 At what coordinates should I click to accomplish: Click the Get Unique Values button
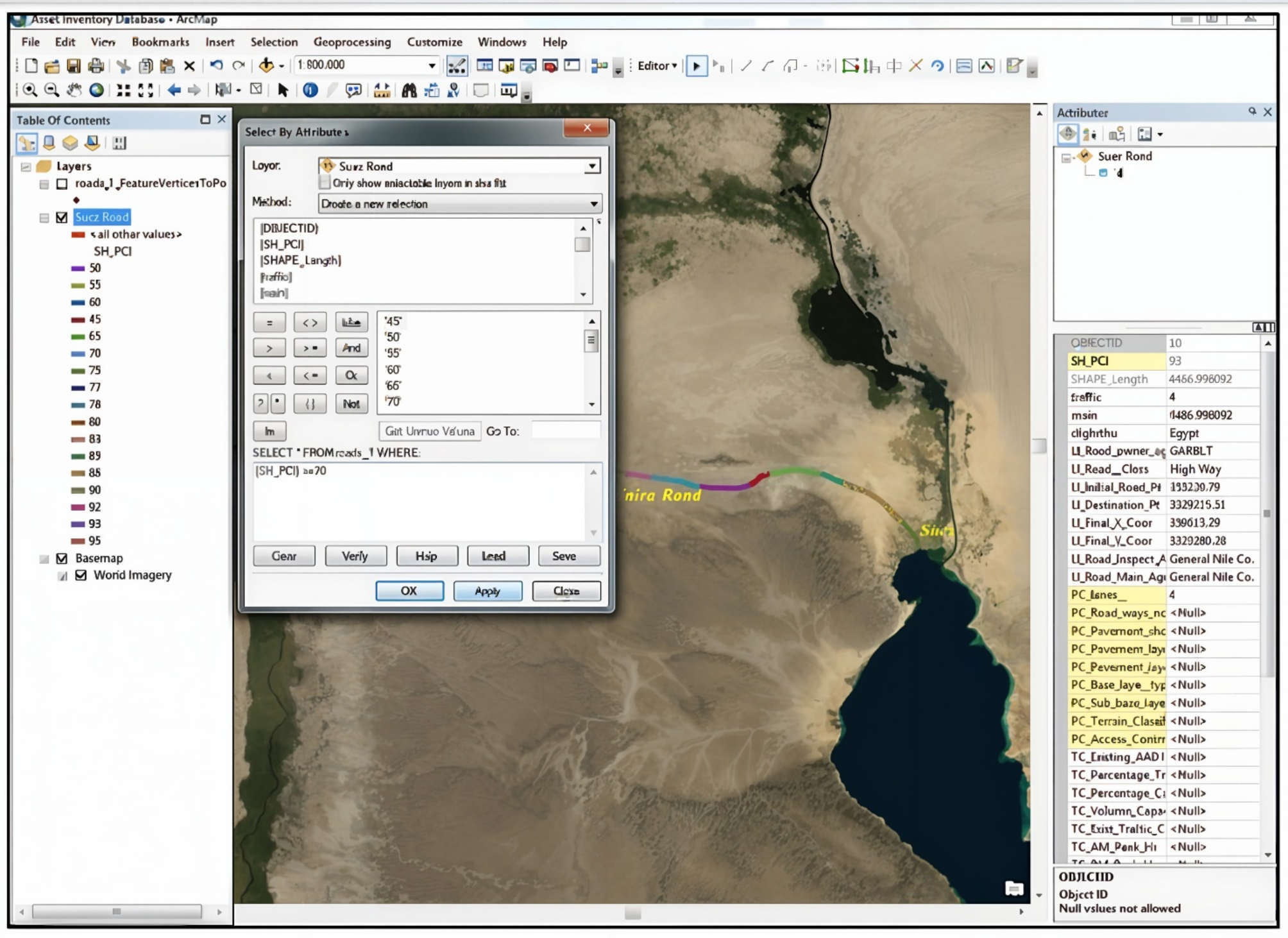point(430,431)
